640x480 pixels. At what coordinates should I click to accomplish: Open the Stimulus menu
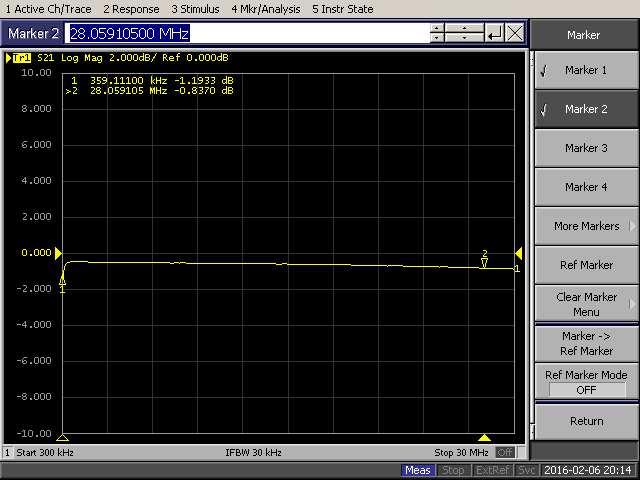[195, 9]
